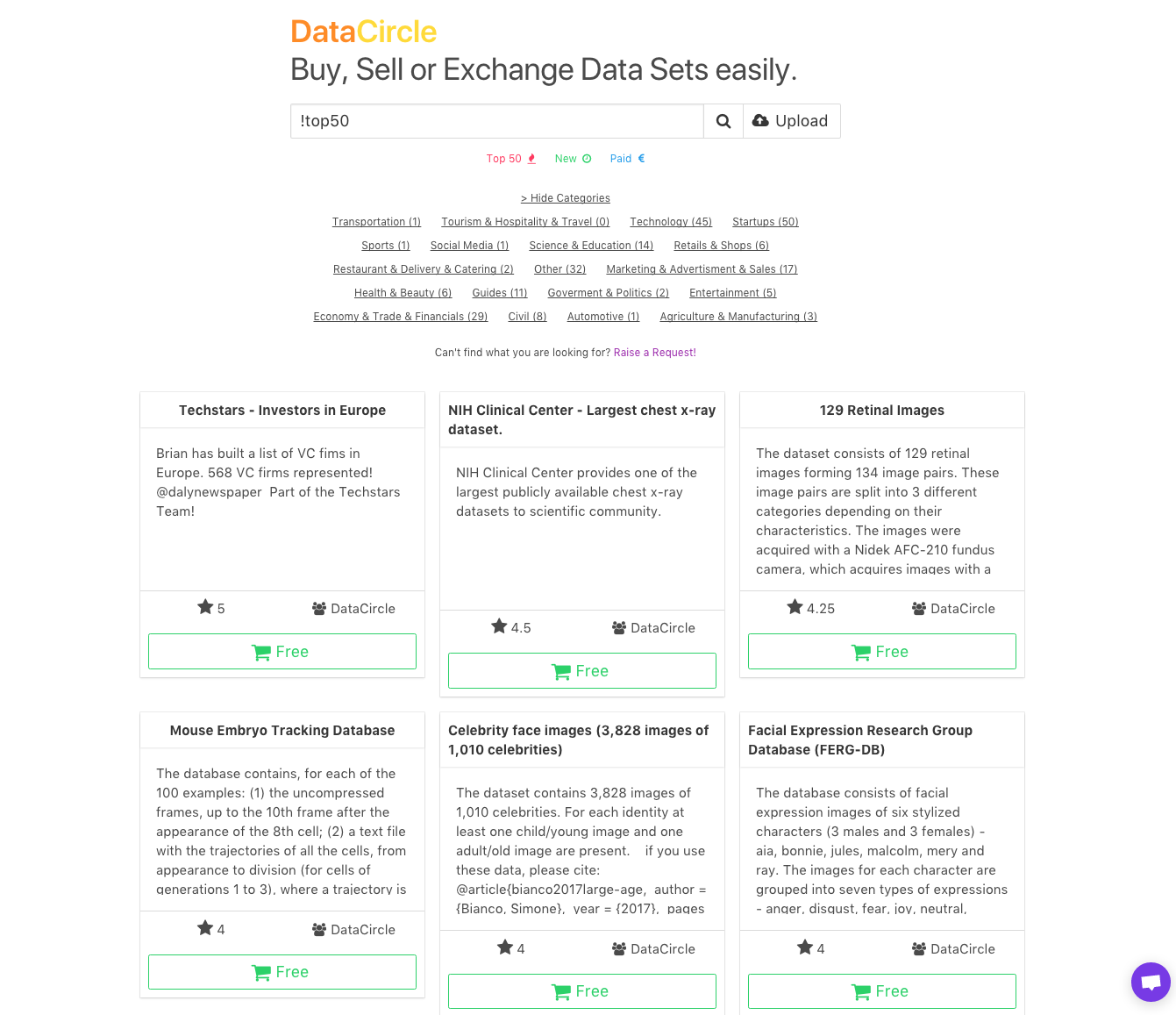Click the DataCircle logo
The height and width of the screenshot is (1015, 1176).
(x=364, y=32)
